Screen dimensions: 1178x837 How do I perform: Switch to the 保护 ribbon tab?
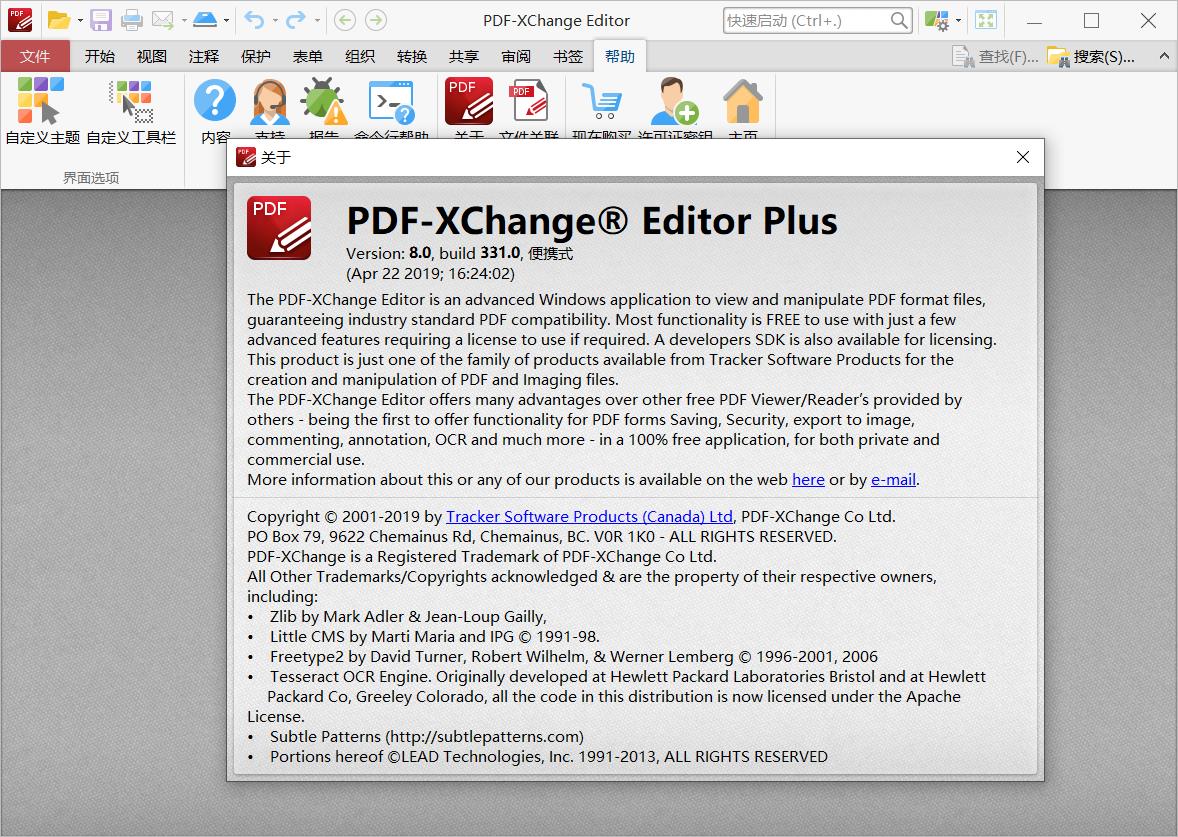255,56
